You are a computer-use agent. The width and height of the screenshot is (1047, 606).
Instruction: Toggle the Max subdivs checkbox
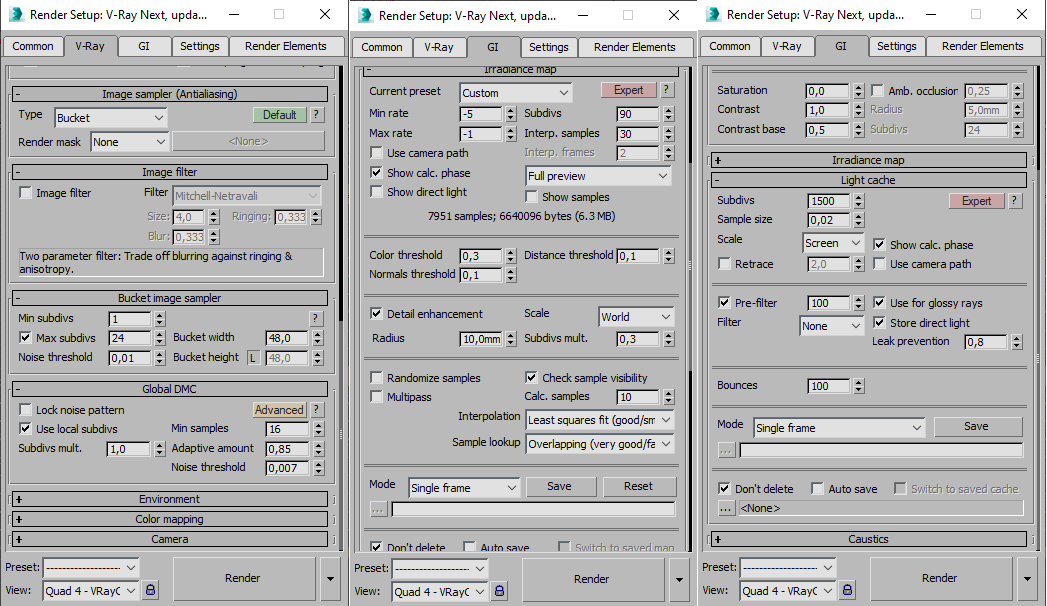(x=25, y=338)
